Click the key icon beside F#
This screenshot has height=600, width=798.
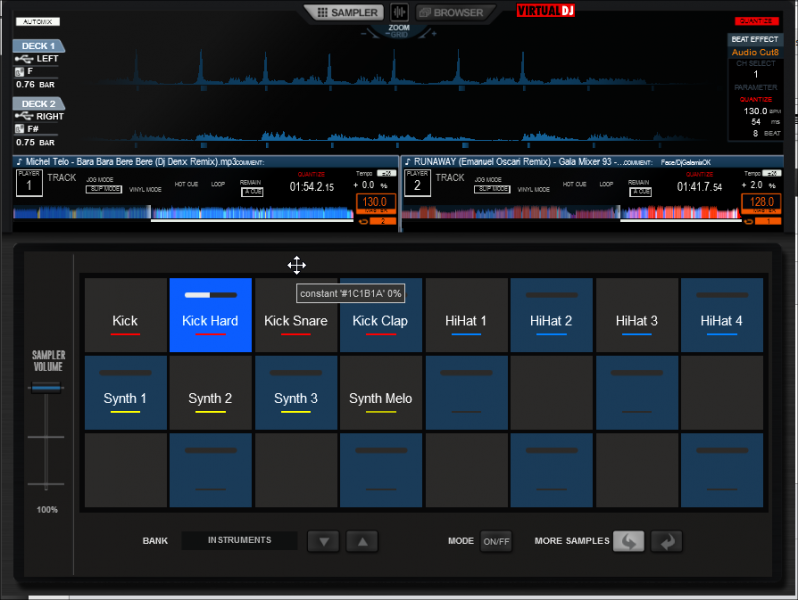coord(19,129)
